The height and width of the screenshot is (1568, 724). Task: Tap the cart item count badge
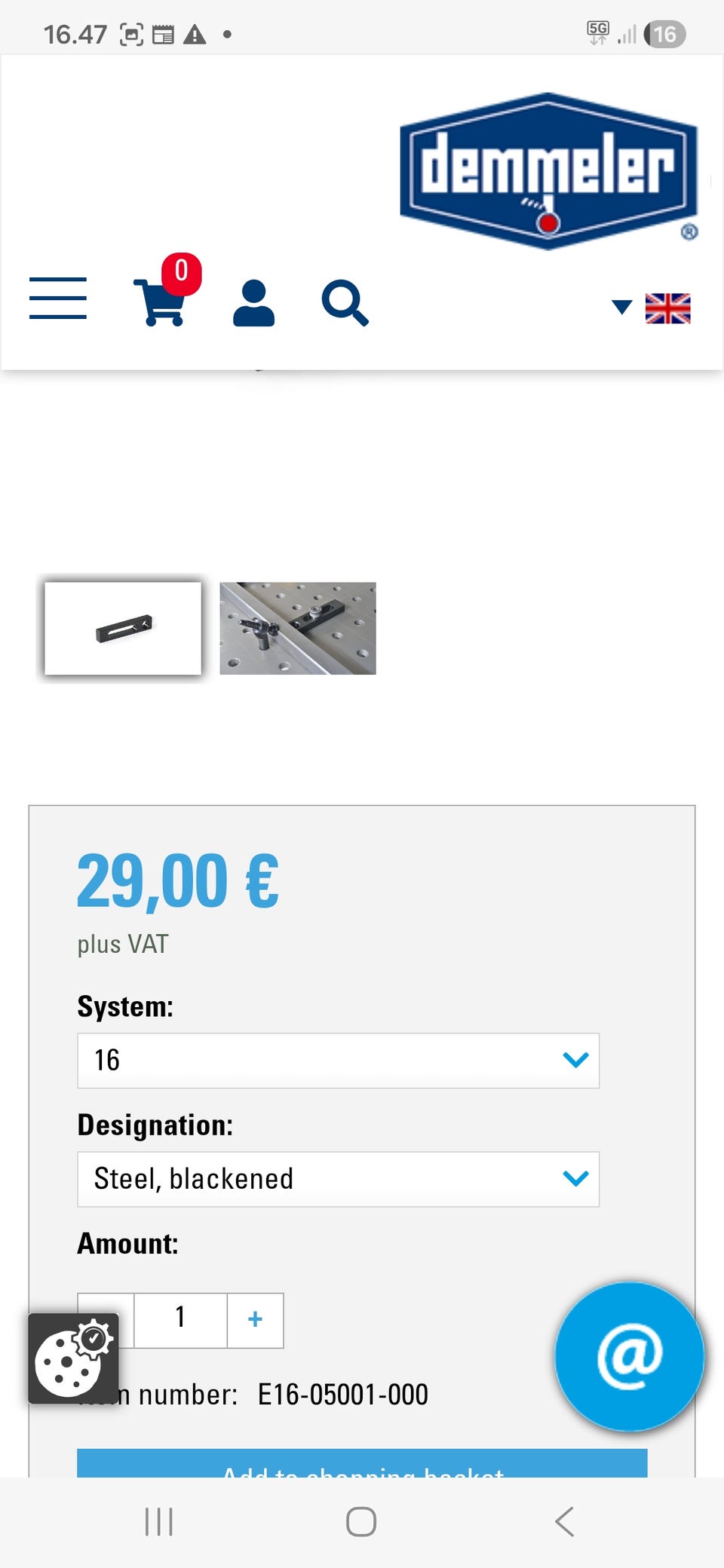click(x=181, y=271)
